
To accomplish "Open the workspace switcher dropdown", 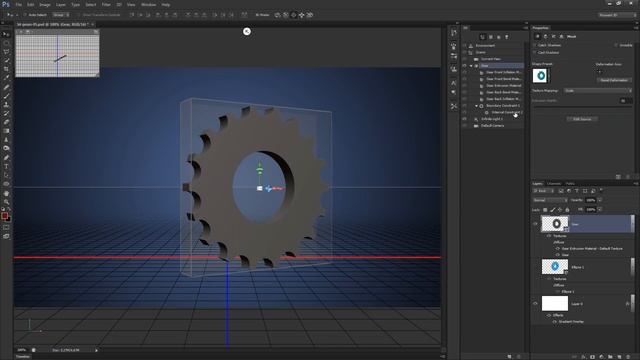I will pyautogui.click(x=618, y=15).
